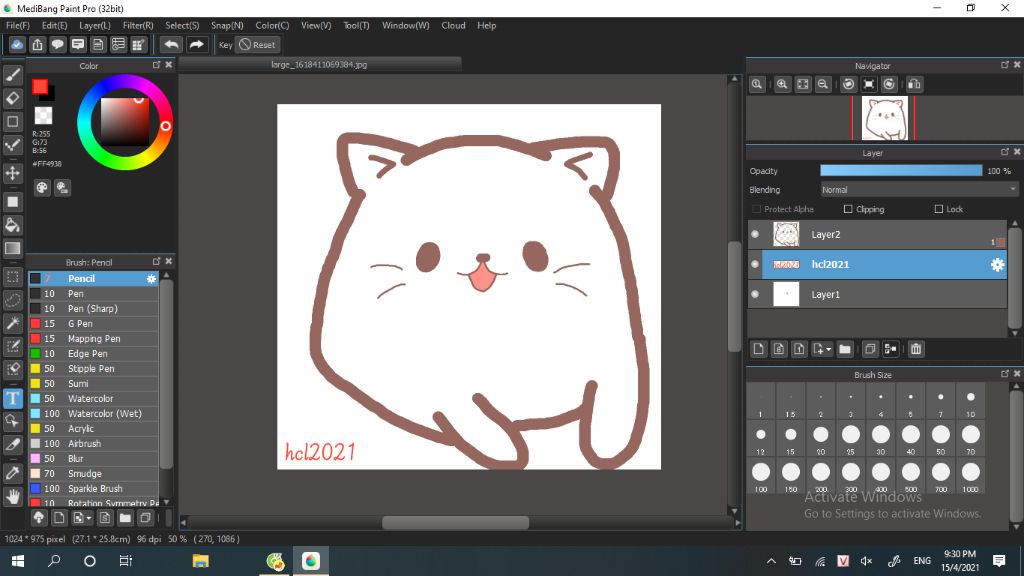Choose the Move tool

[12, 173]
